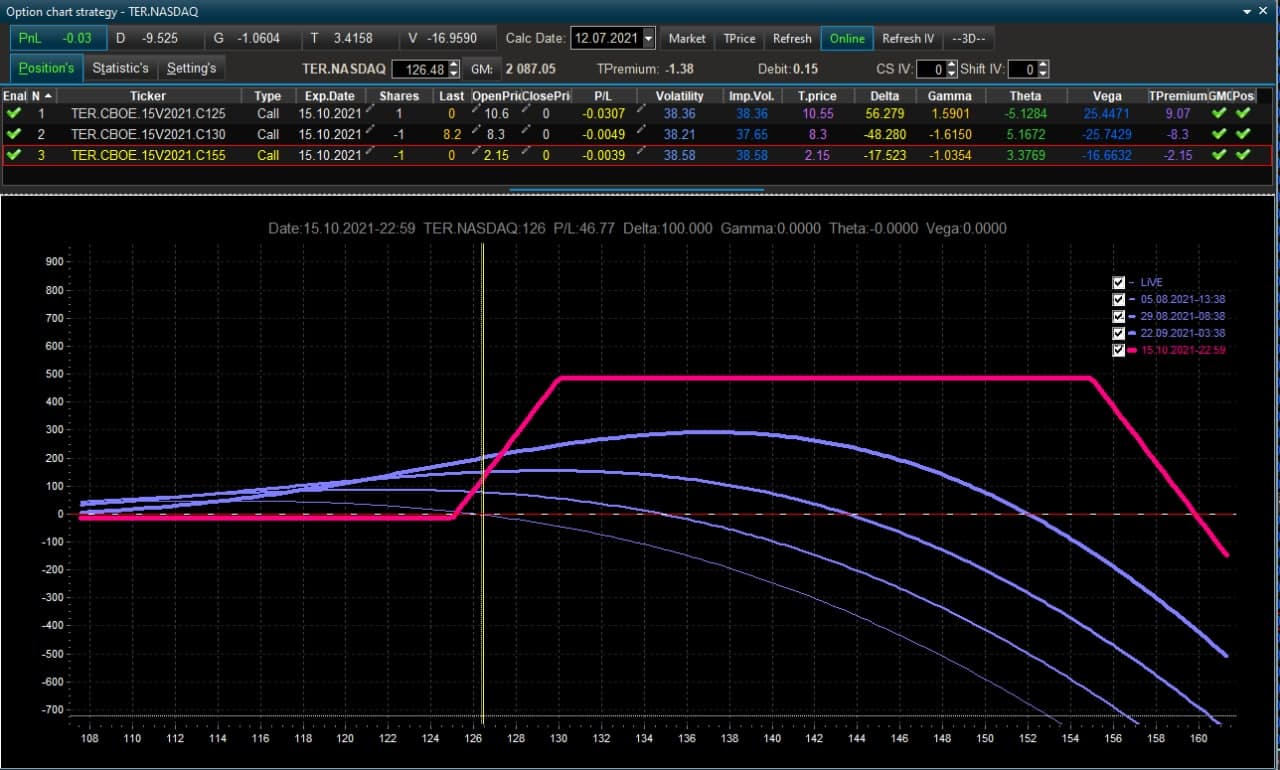Click the Refresh IV button
This screenshot has height=770, width=1280.
(x=908, y=38)
